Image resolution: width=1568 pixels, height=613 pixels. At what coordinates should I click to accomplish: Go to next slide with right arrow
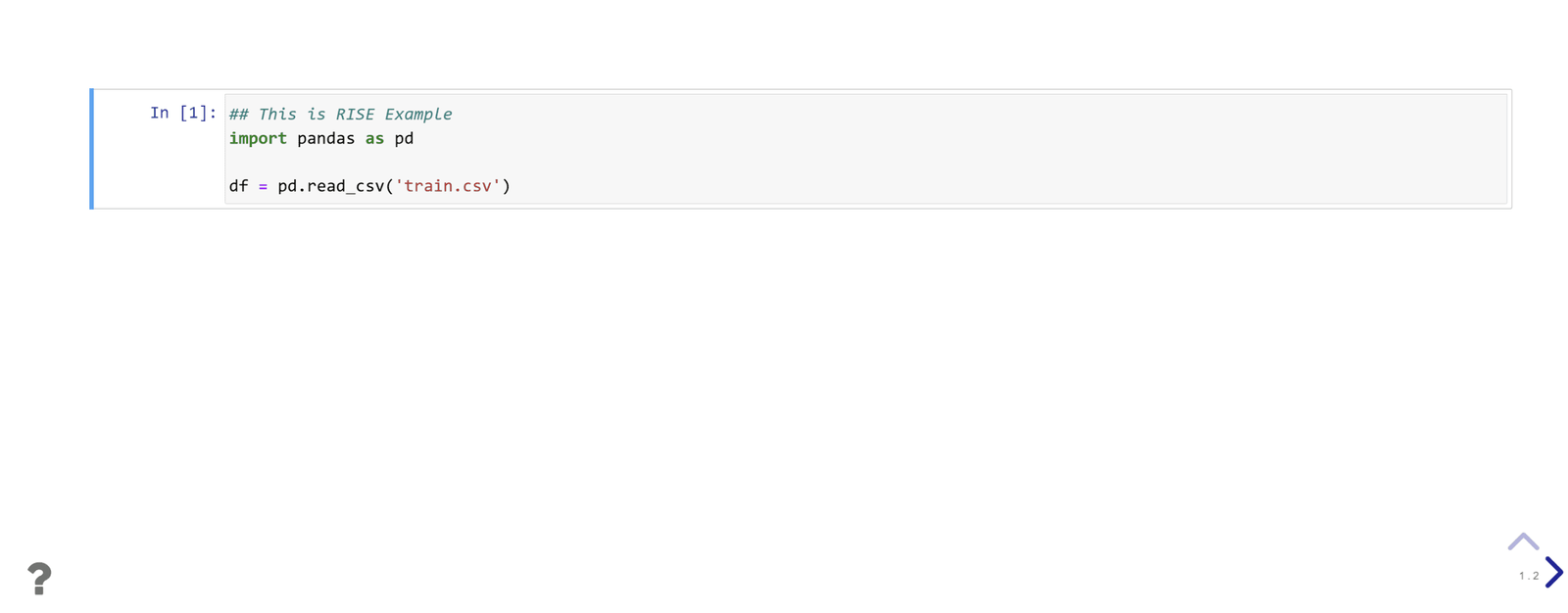point(1553,572)
